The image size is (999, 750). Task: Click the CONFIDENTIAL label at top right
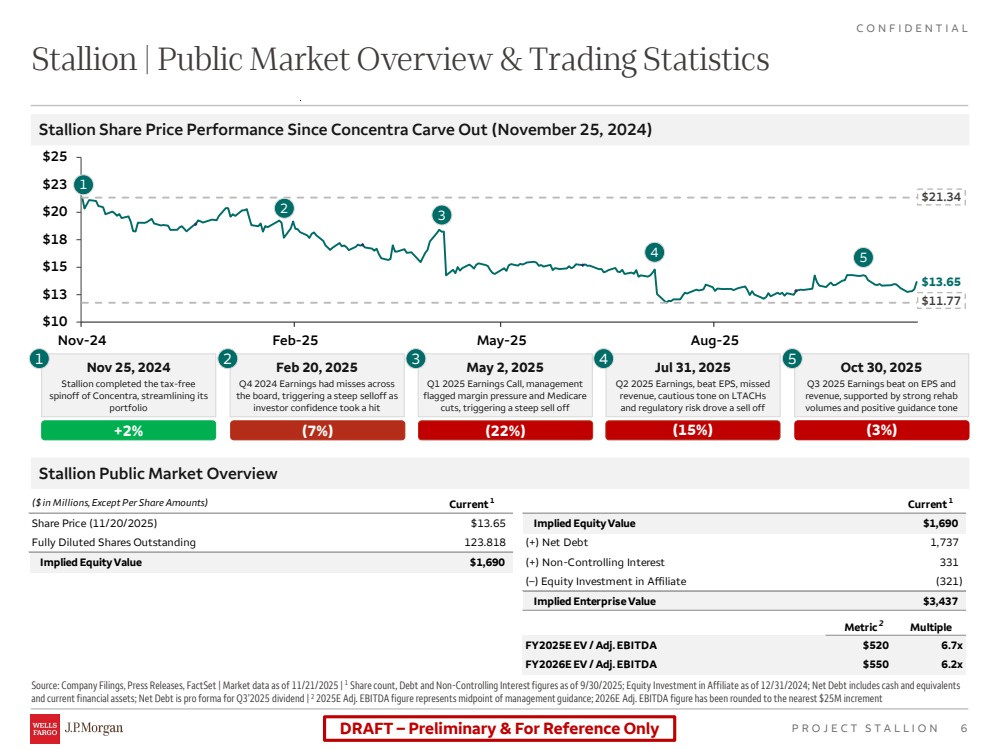pos(912,28)
